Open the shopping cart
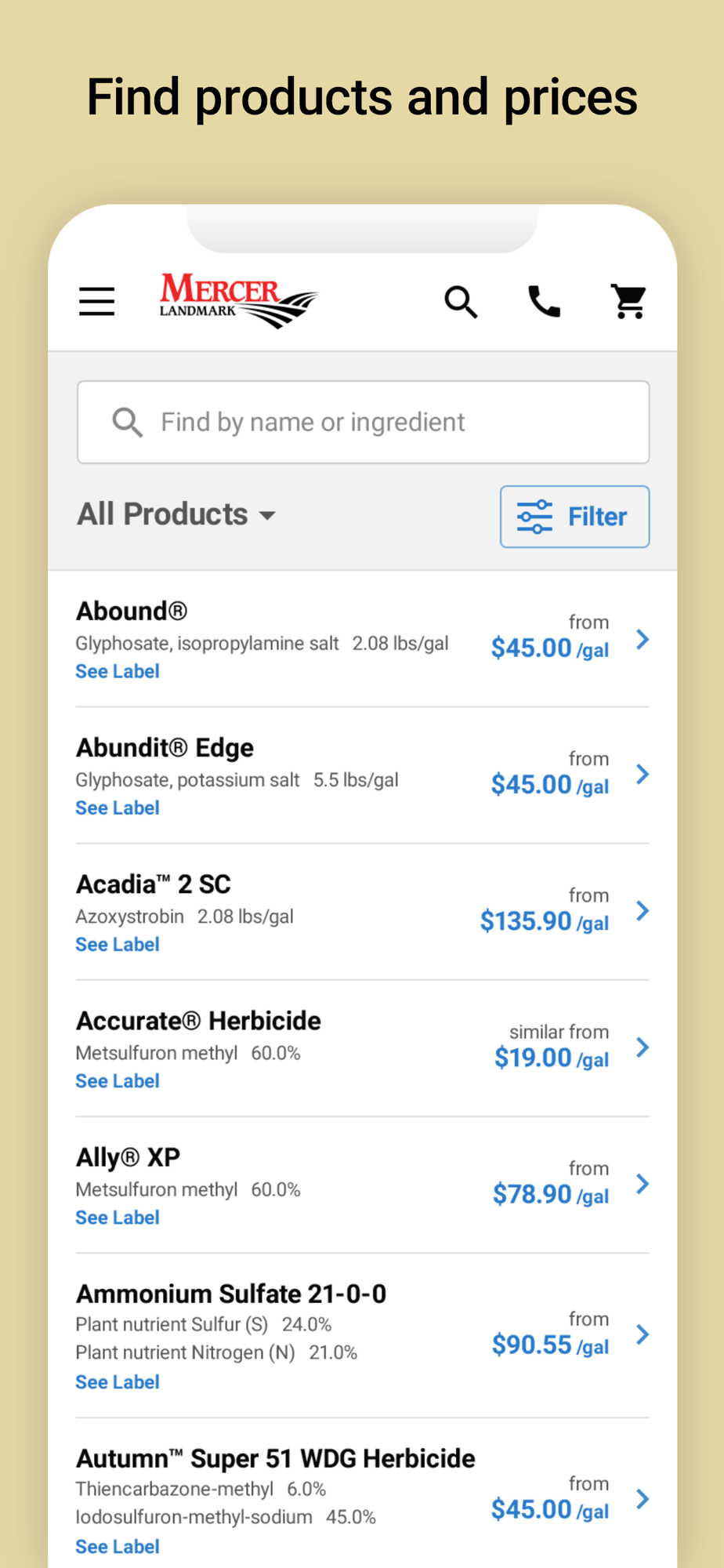 point(628,301)
